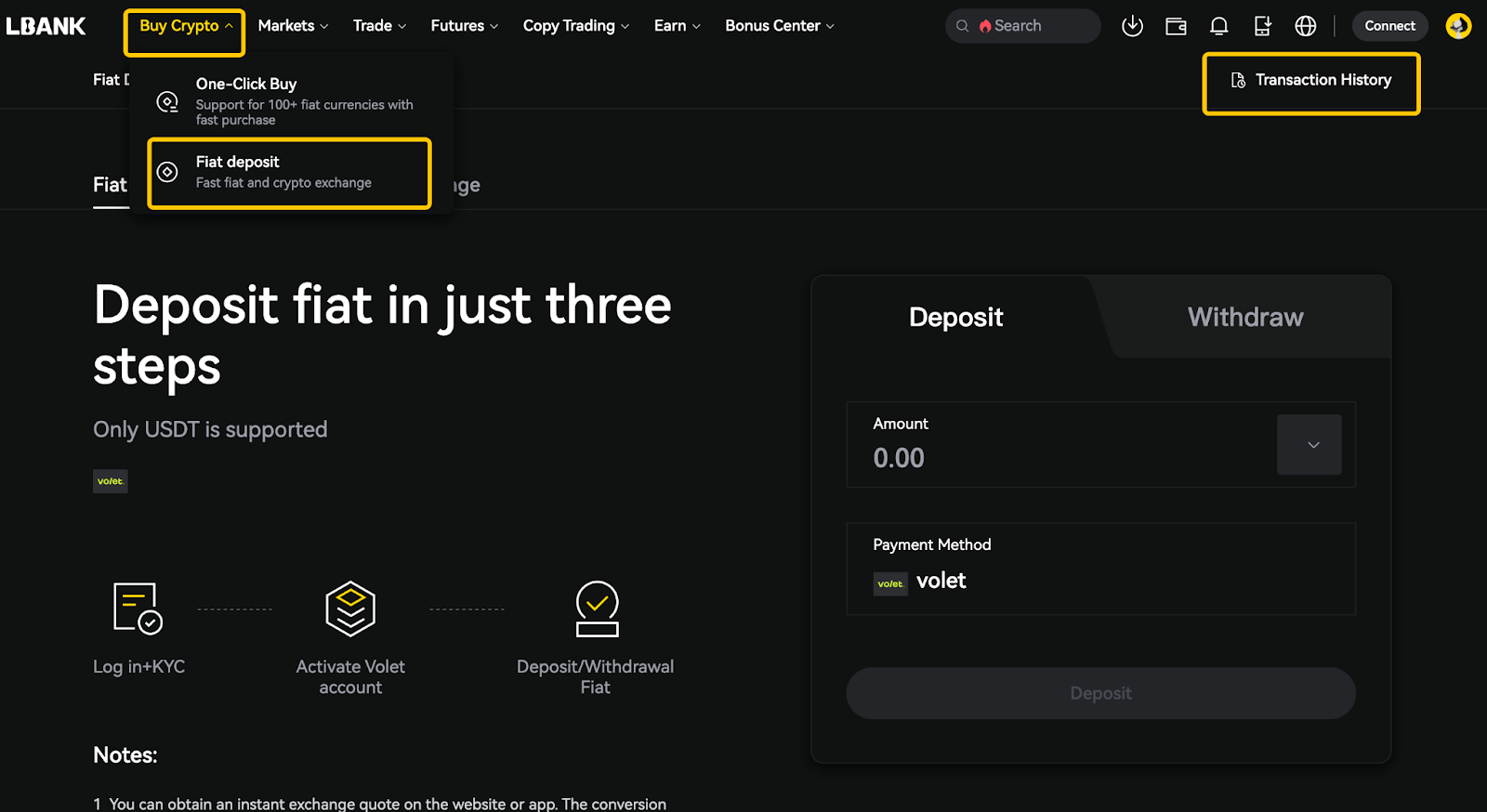Expand the Trade dropdown
This screenshot has width=1487, height=812.
[x=379, y=26]
